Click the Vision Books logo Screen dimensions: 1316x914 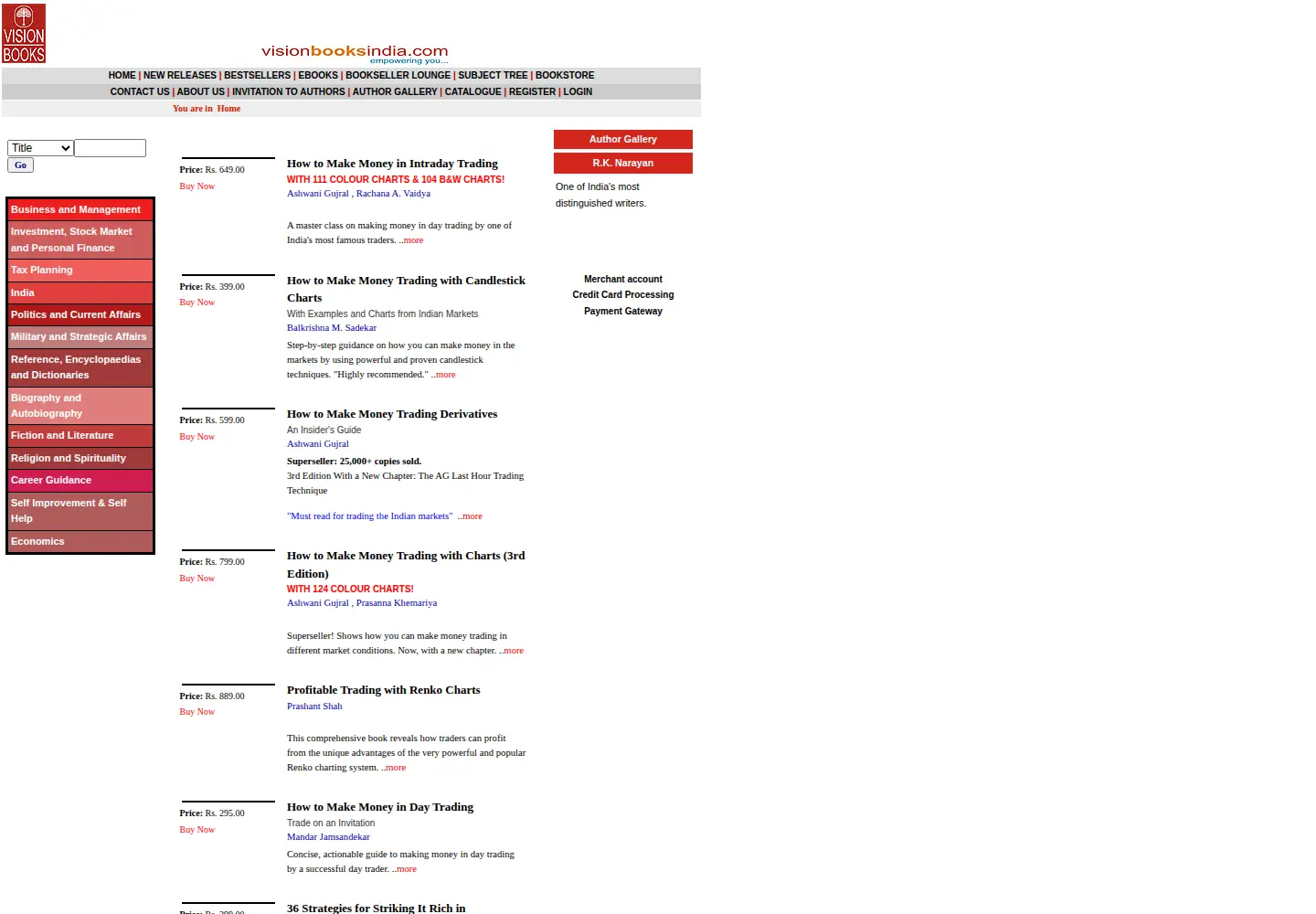pos(24,34)
